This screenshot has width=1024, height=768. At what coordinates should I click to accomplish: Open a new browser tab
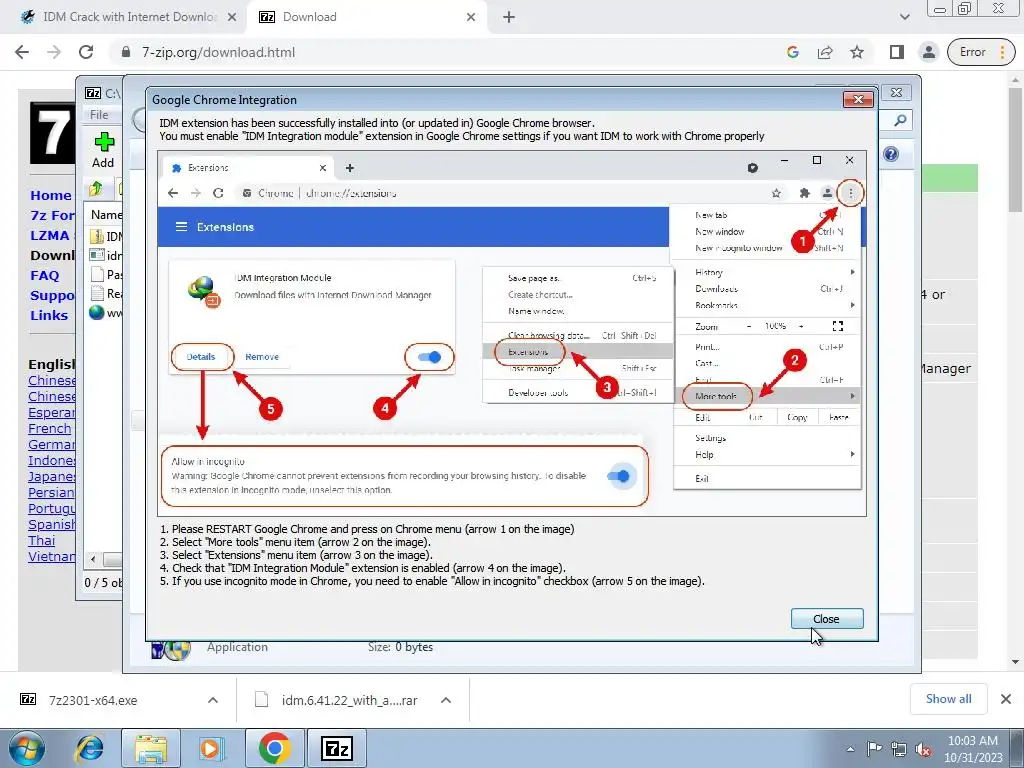509,17
